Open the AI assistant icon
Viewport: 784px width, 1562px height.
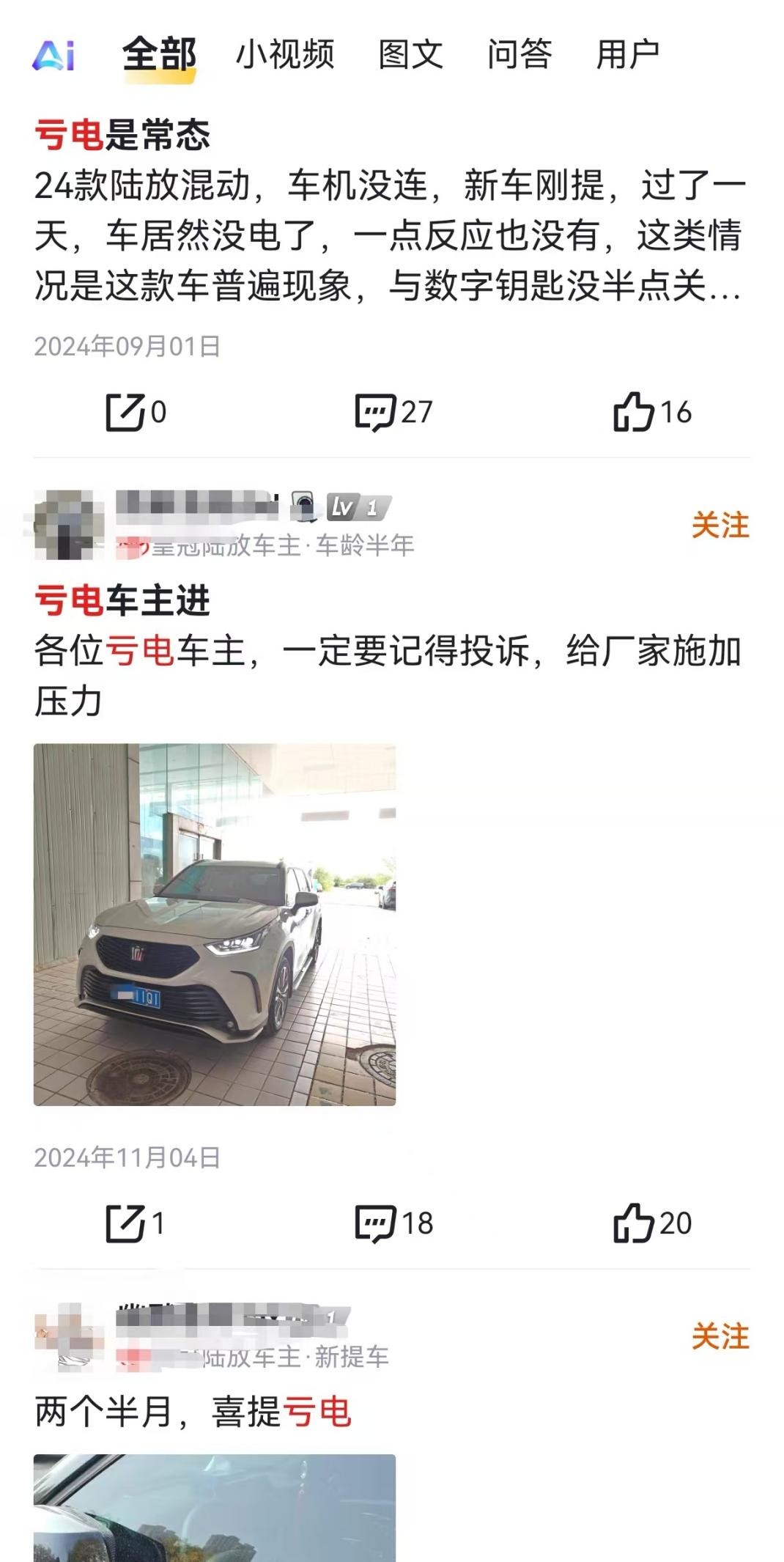[53, 55]
